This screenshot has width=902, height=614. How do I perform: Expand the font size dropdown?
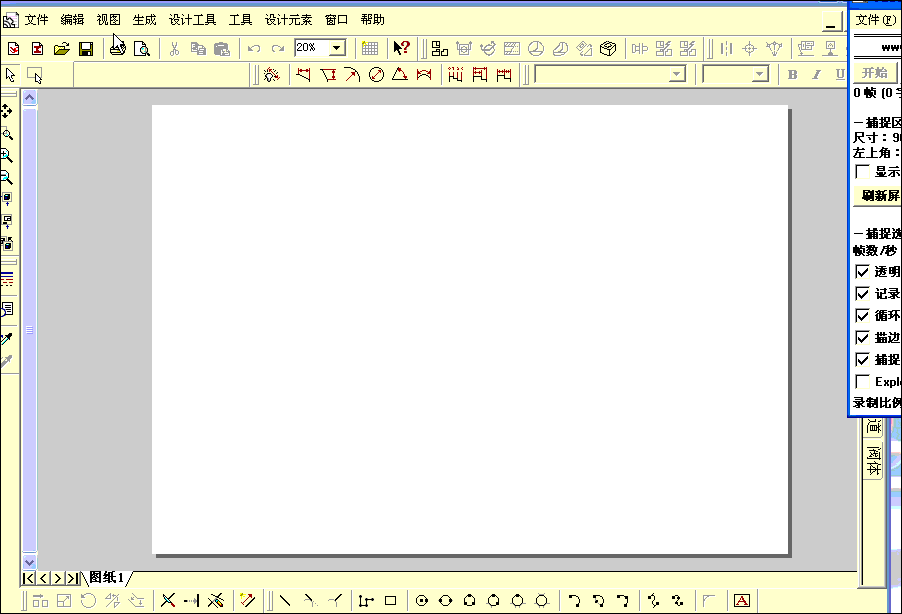[x=760, y=74]
